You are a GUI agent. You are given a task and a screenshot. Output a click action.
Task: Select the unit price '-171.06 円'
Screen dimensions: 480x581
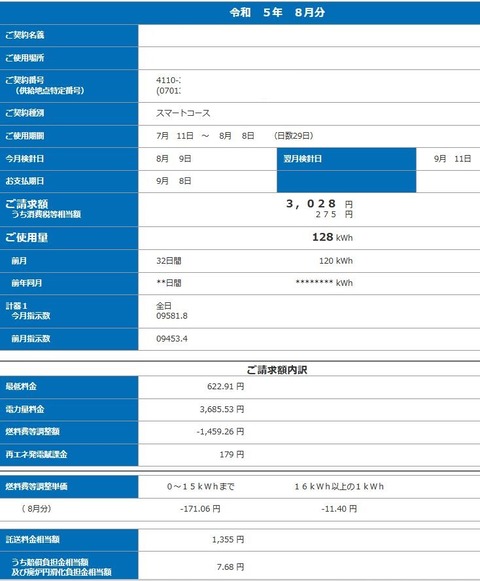(x=200, y=509)
